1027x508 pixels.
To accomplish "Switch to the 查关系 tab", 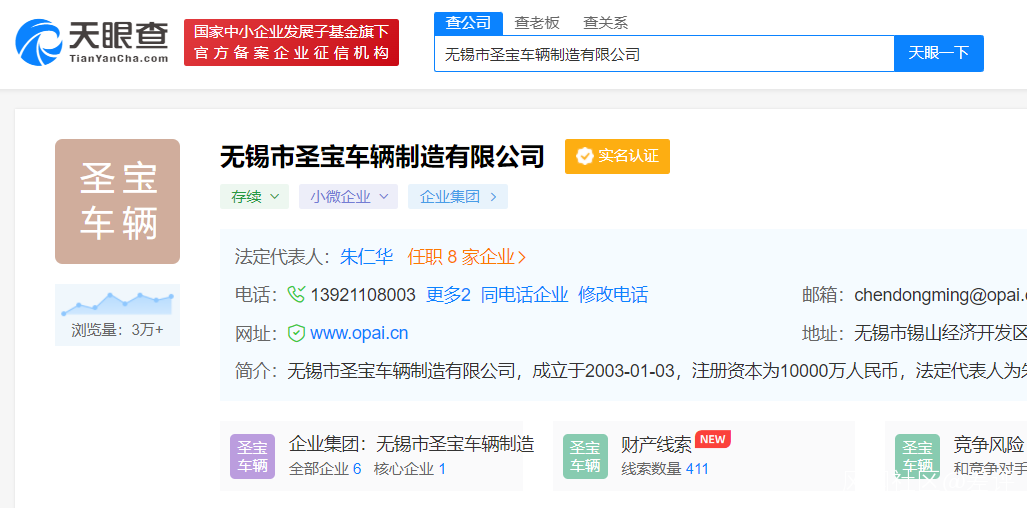I will point(606,23).
